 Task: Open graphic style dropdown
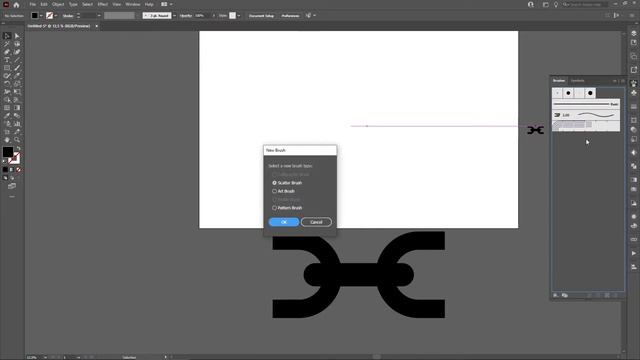coord(239,16)
